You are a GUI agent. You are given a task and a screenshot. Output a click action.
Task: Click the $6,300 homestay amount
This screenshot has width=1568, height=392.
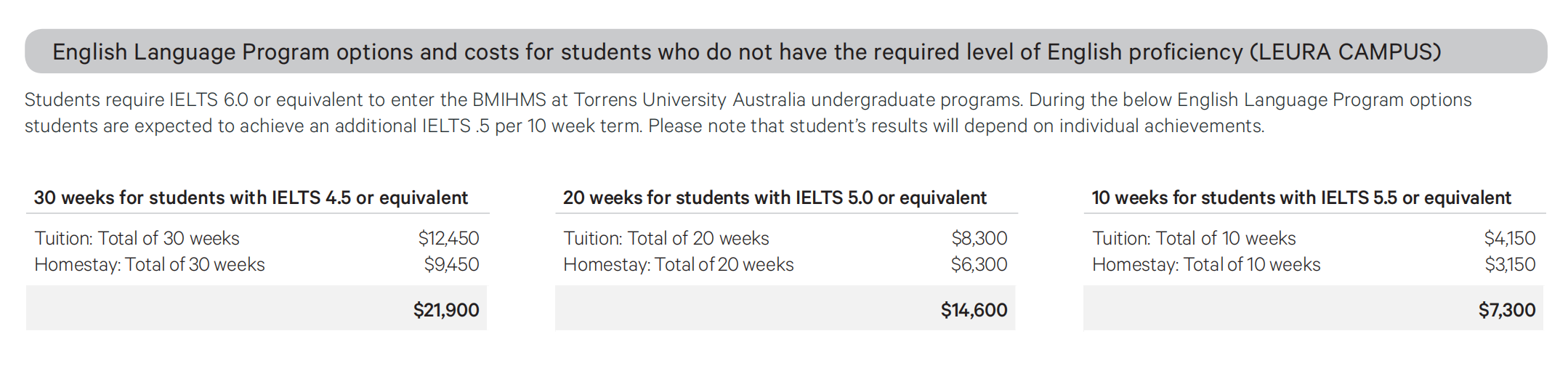pyautogui.click(x=979, y=264)
